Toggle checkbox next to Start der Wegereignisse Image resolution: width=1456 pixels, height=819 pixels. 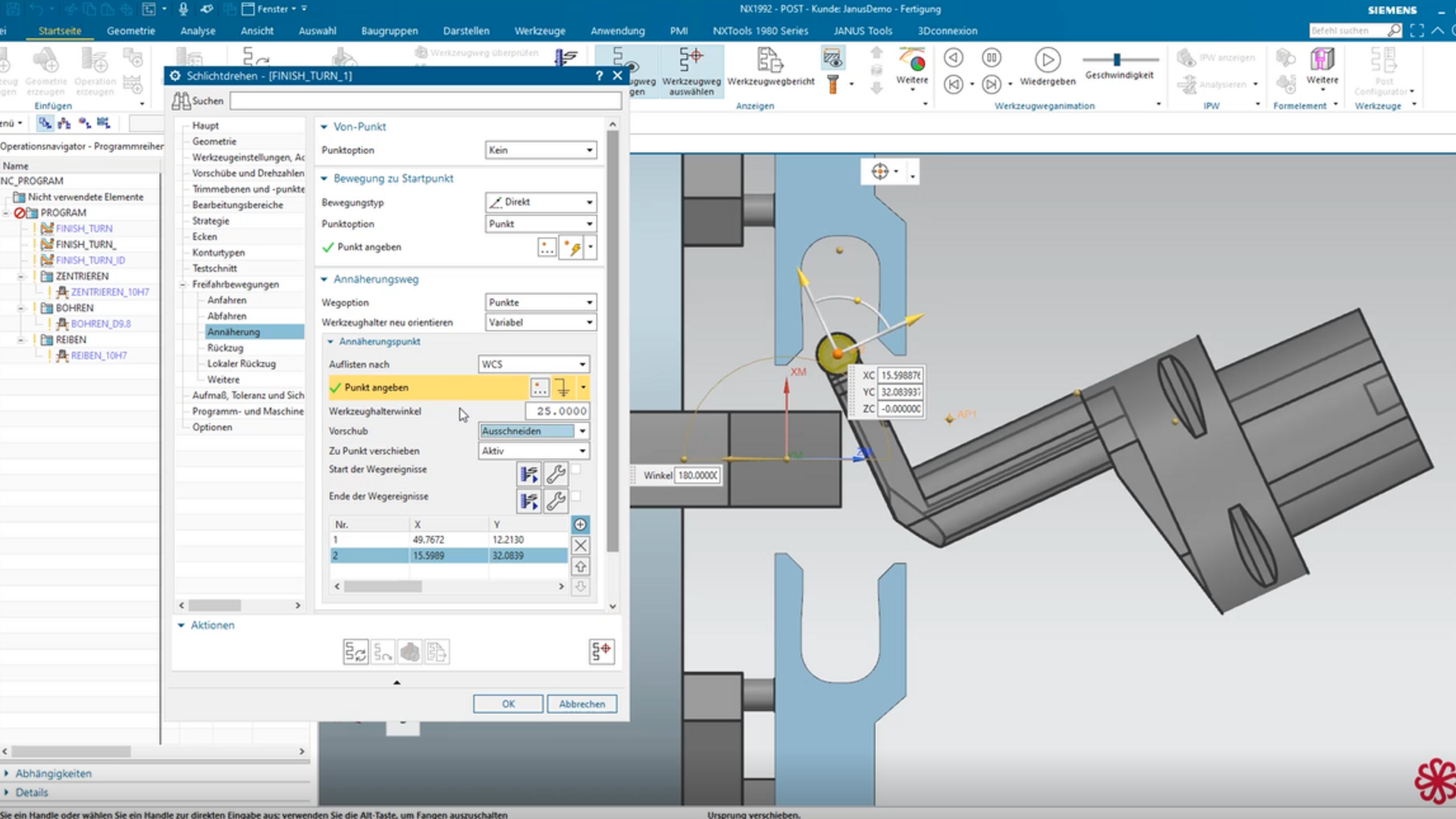point(576,469)
